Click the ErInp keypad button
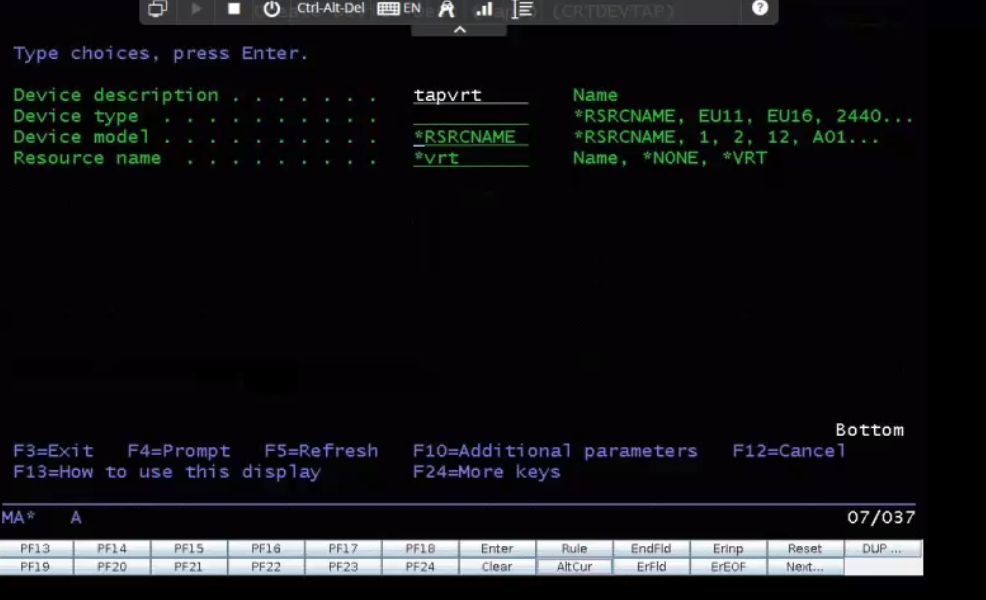This screenshot has width=986, height=600. (x=728, y=548)
